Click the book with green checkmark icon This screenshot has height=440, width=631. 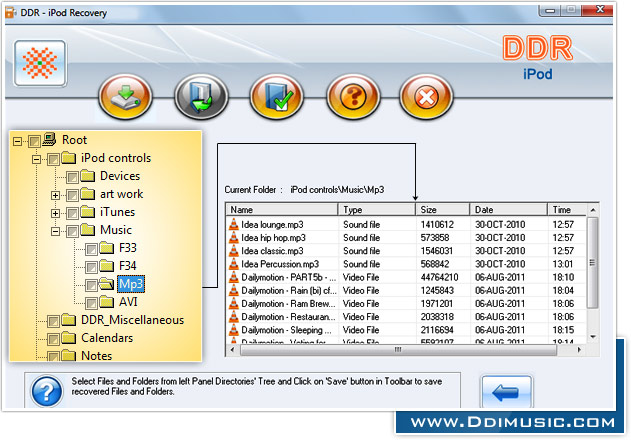[277, 97]
